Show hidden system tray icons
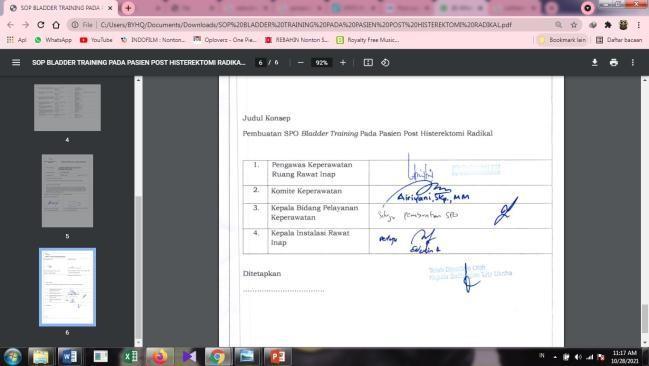Screen dimensions: 649x366 (555, 356)
